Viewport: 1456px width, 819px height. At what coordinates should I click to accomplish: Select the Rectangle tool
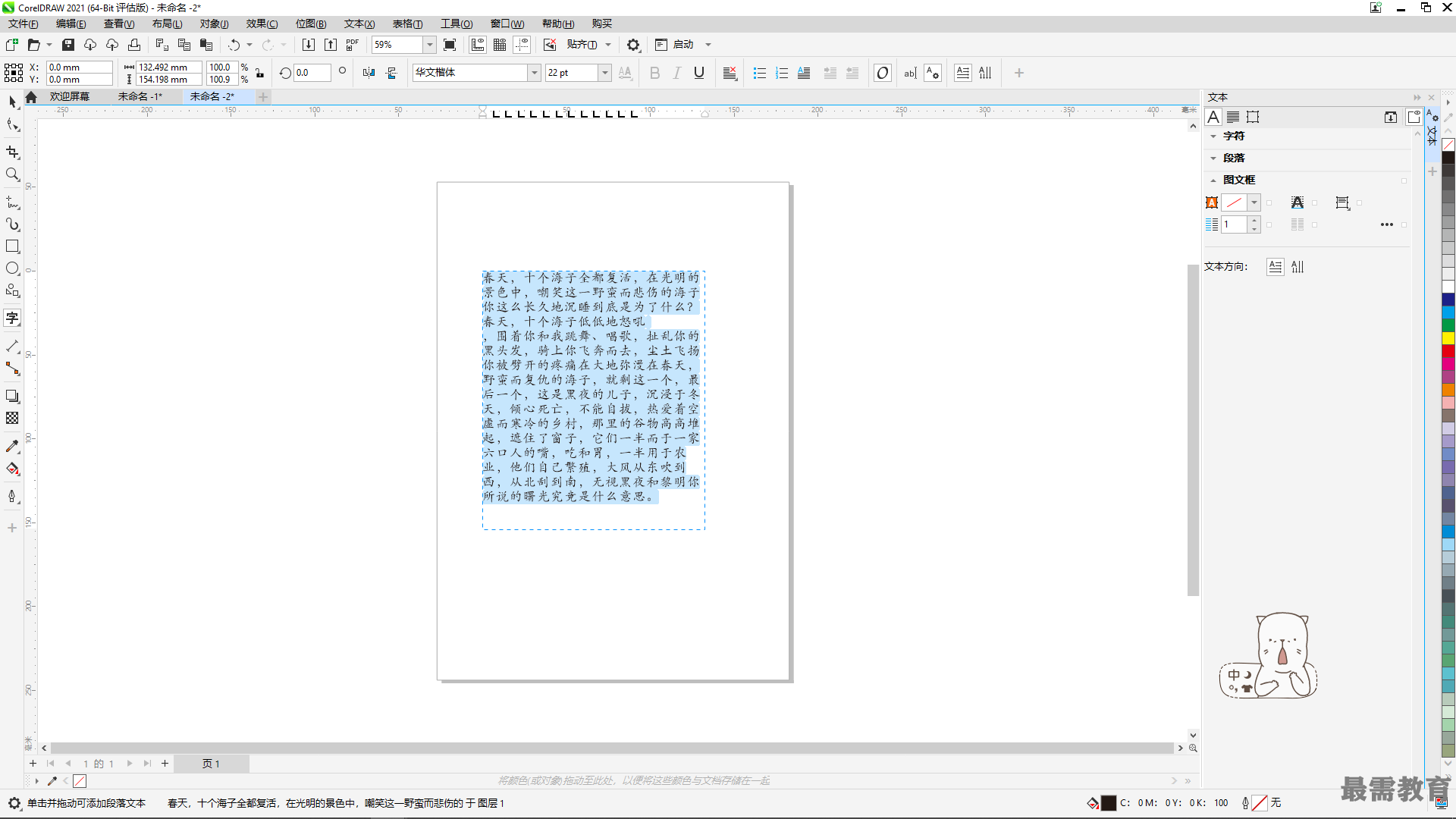12,246
